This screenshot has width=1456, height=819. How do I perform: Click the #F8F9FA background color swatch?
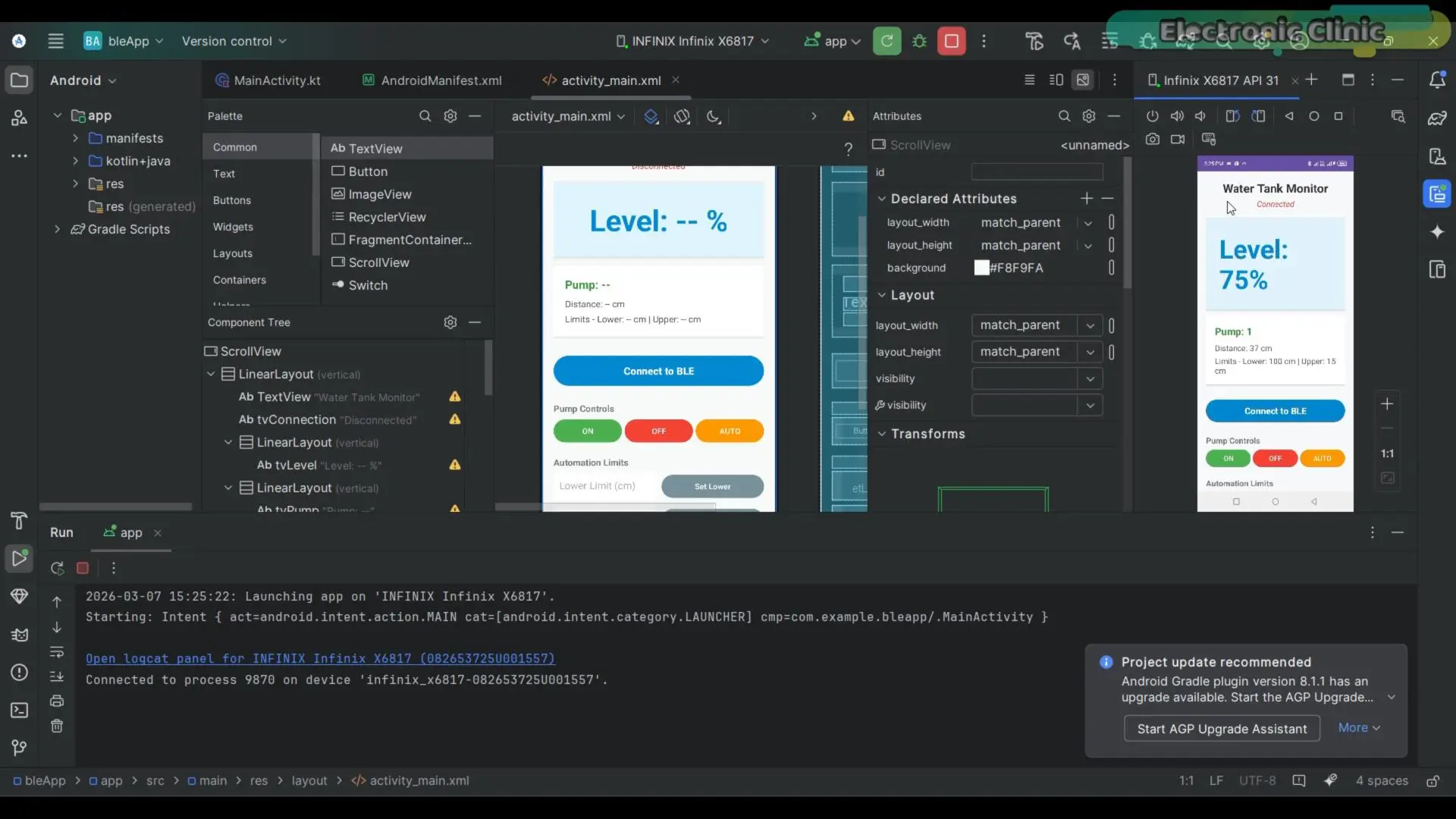point(982,268)
